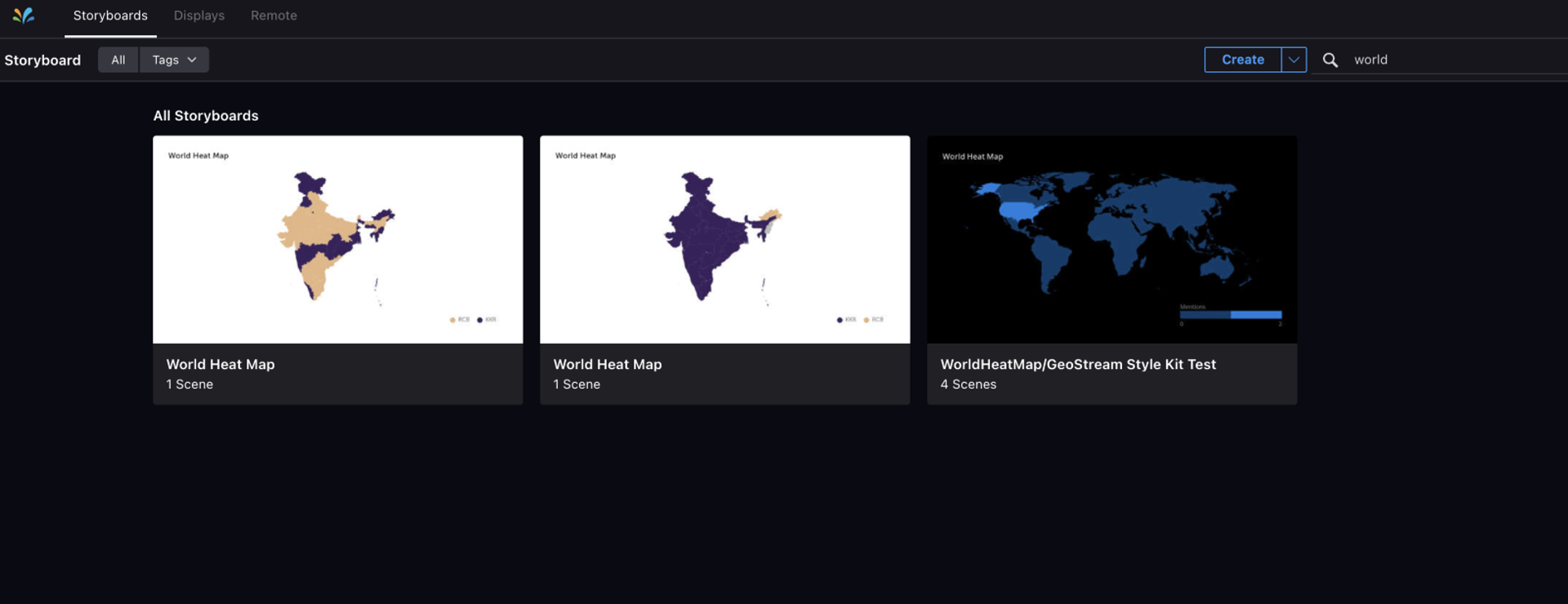The height and width of the screenshot is (604, 1568).
Task: Click the Create button
Action: point(1242,60)
